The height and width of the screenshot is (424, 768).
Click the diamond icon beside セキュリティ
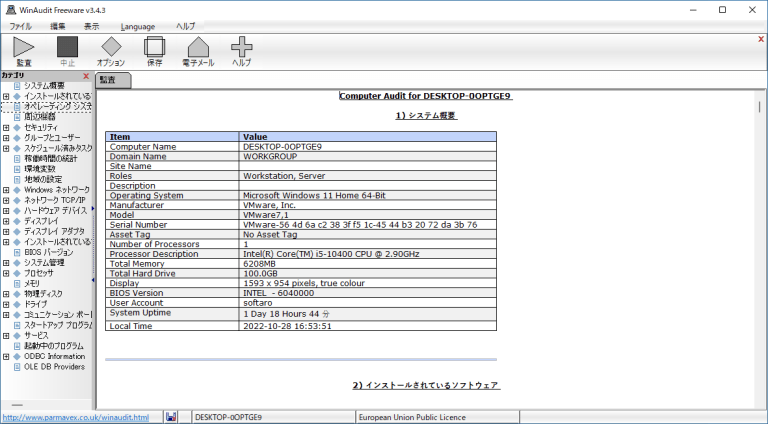click(x=17, y=127)
